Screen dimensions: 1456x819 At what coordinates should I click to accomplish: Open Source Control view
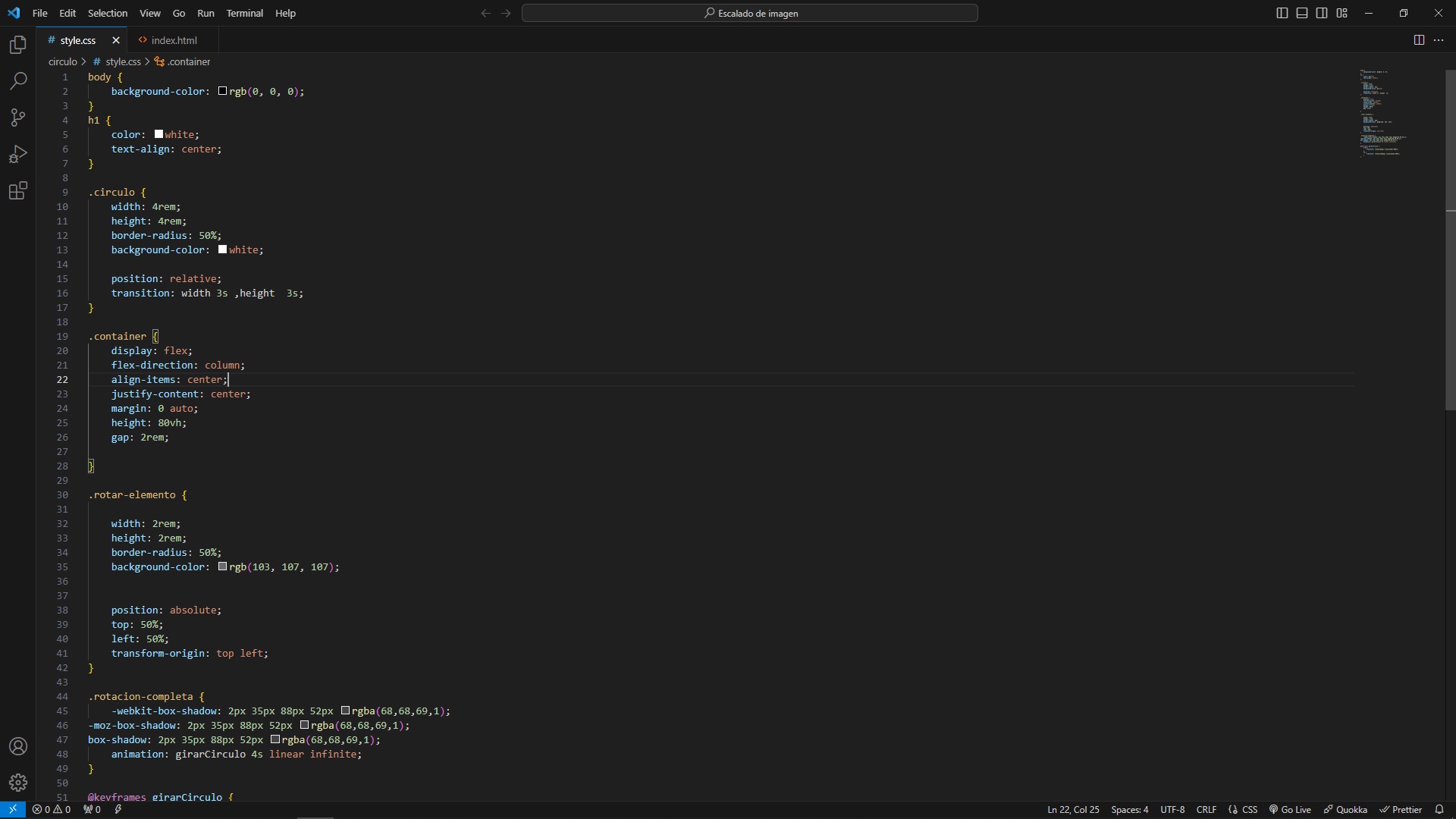pyautogui.click(x=18, y=118)
